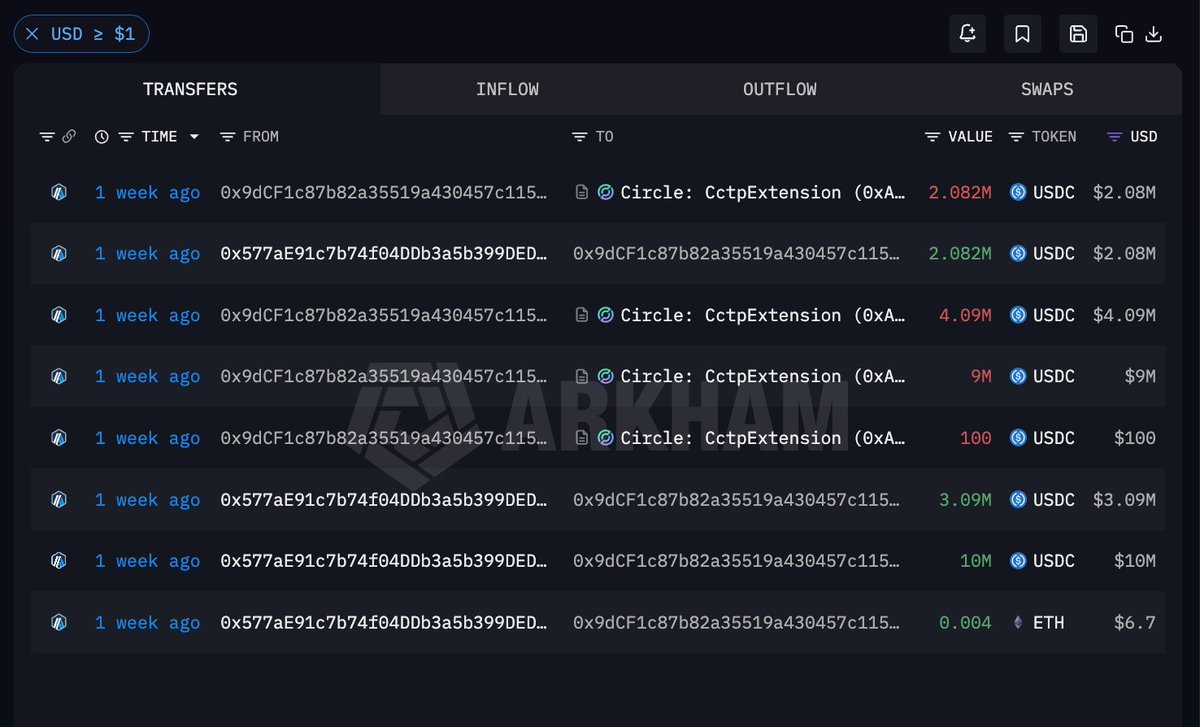
Task: Open FROM address 0x577aE91c in $10M row
Action: point(383,561)
